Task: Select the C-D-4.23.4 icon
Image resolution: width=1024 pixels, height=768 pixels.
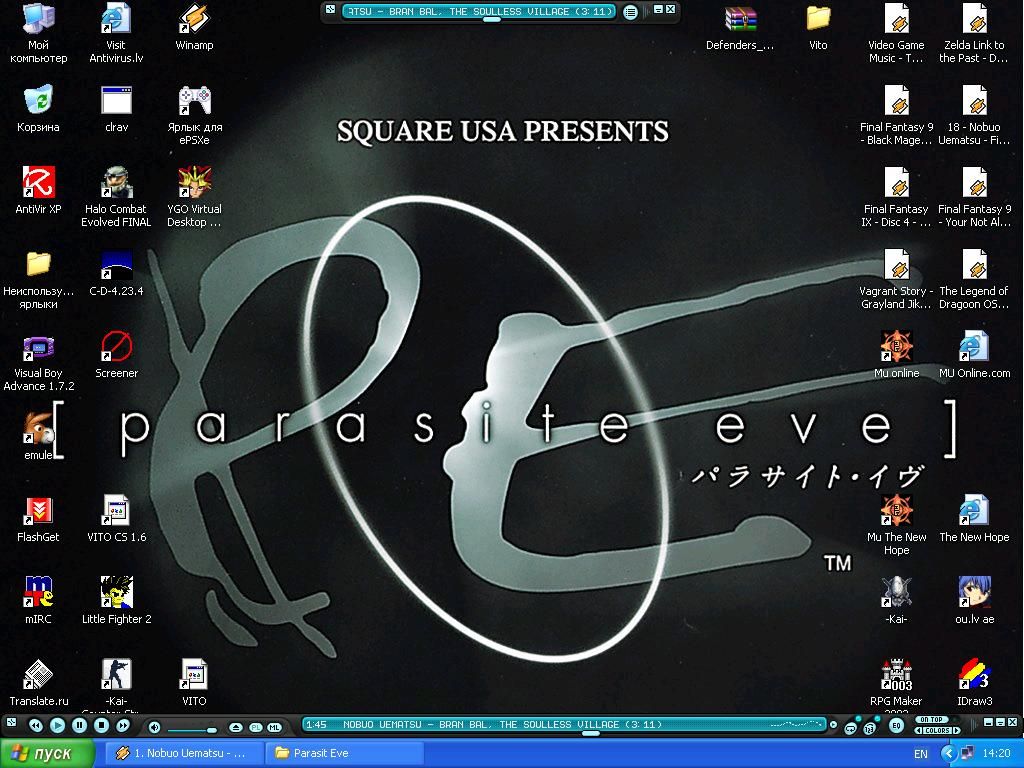Action: pos(116,273)
